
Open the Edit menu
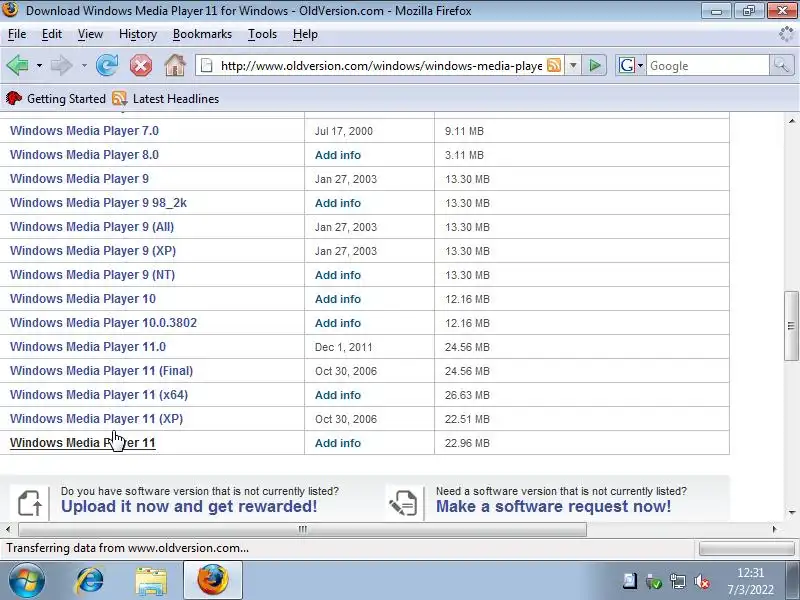pyautogui.click(x=52, y=34)
